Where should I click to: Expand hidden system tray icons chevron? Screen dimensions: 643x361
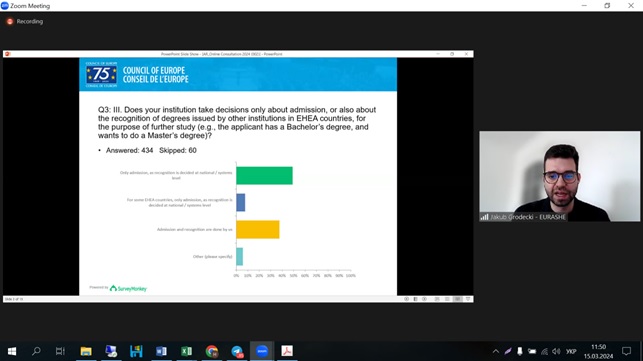click(x=496, y=351)
